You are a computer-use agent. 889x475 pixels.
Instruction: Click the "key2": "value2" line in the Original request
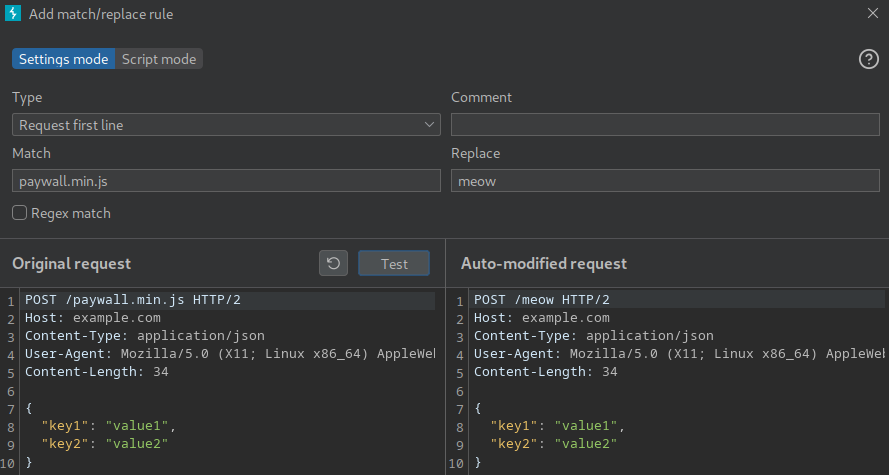(104, 444)
